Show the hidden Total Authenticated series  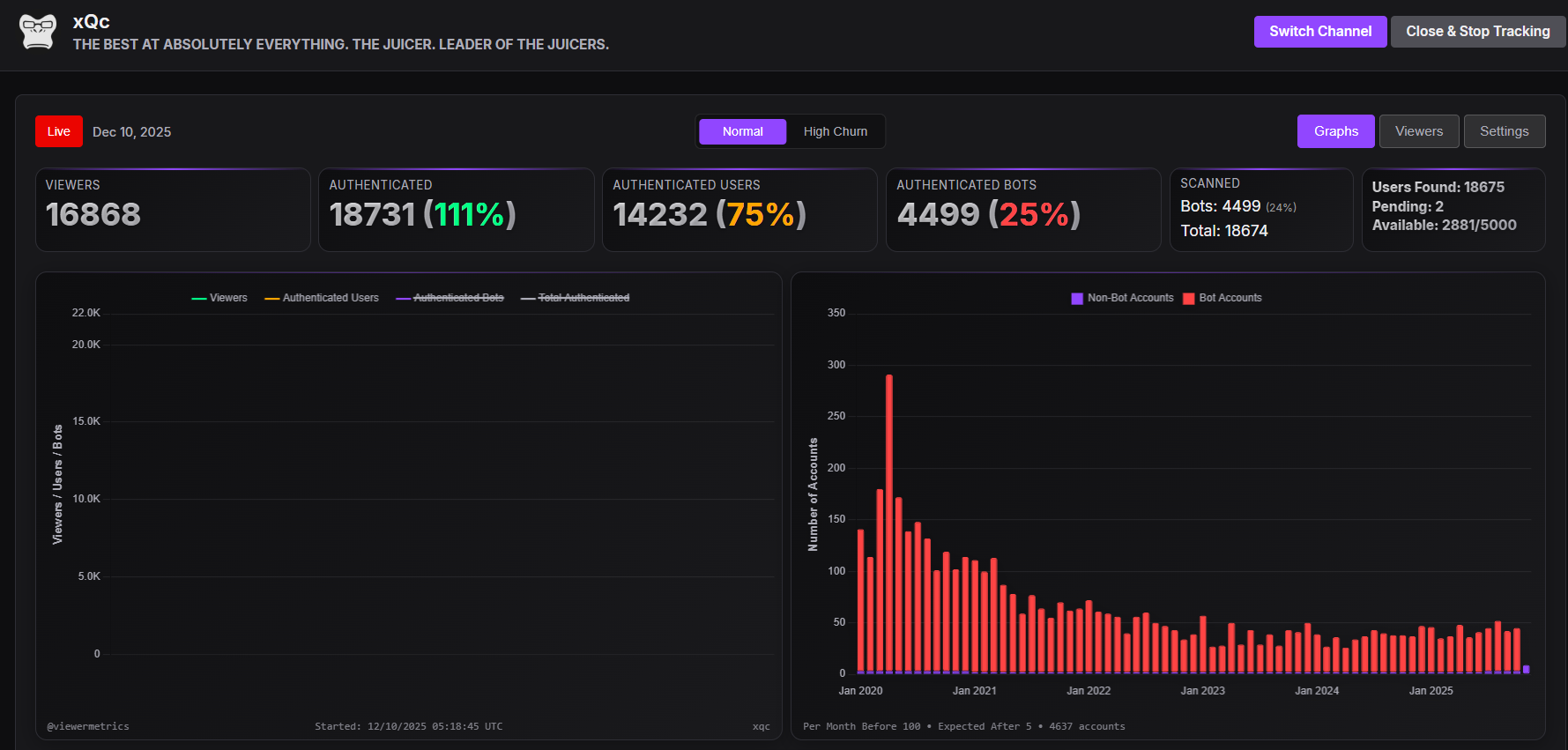575,298
